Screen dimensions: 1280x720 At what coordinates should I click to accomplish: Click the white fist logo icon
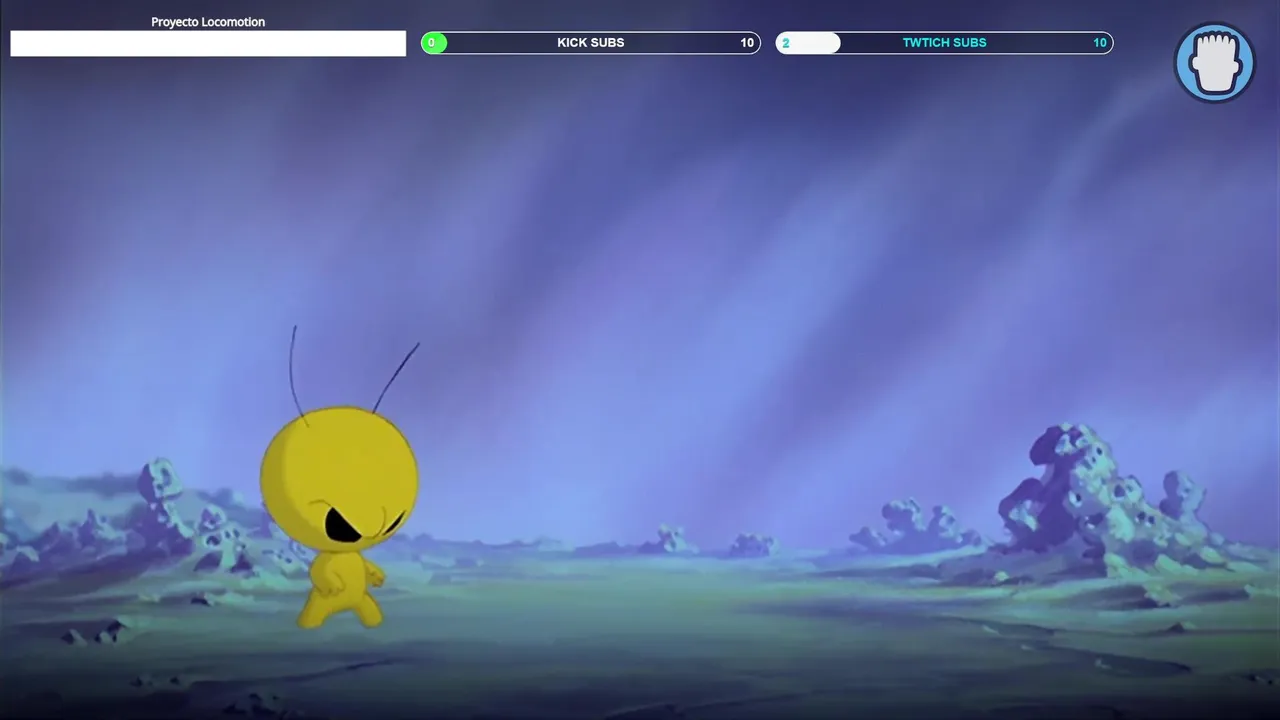click(1214, 63)
